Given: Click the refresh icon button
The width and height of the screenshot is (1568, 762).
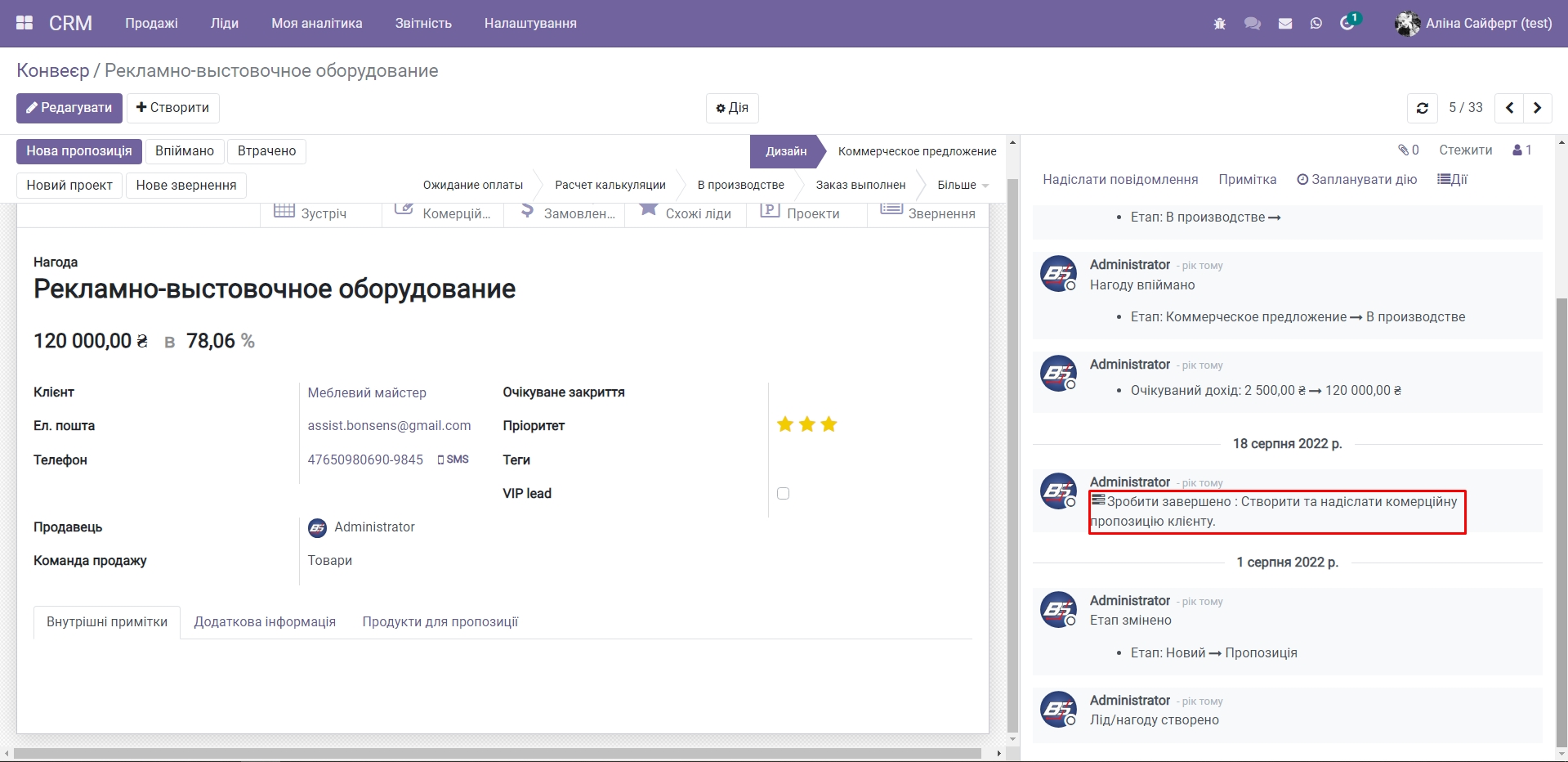Looking at the screenshot, I should pos(1423,108).
